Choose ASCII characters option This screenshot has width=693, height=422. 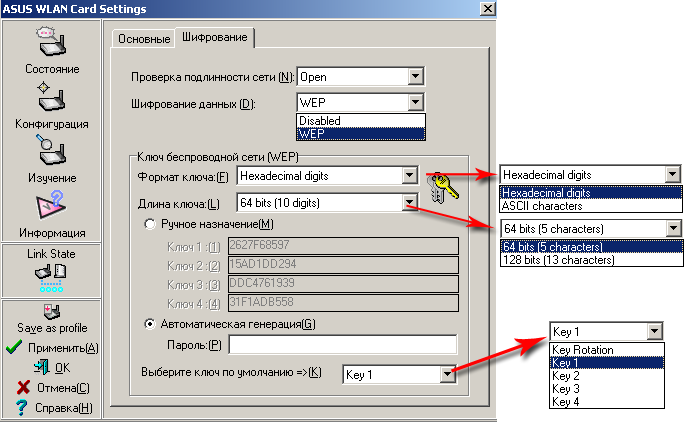click(591, 206)
